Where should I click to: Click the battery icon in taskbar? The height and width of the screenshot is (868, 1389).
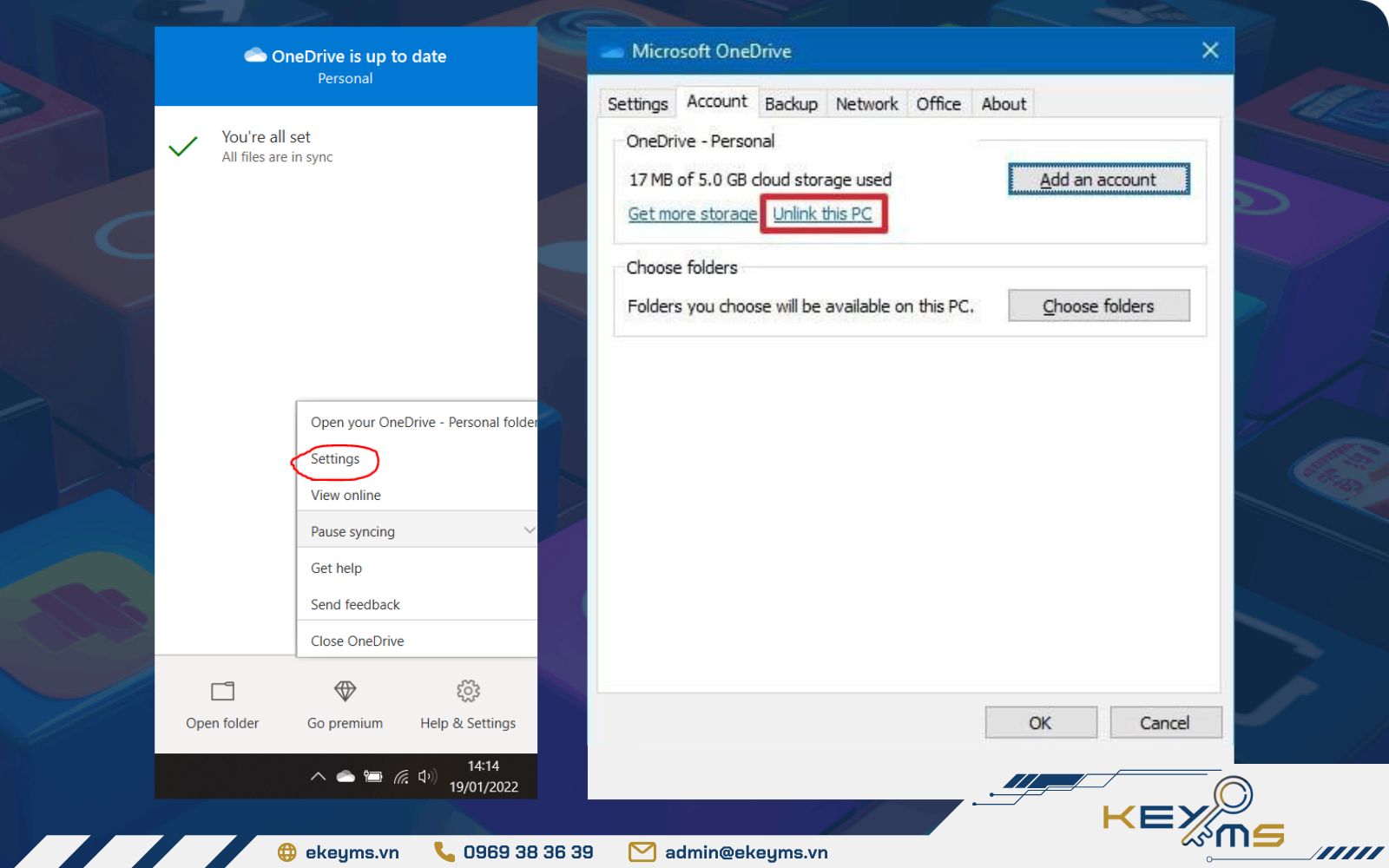point(374,775)
